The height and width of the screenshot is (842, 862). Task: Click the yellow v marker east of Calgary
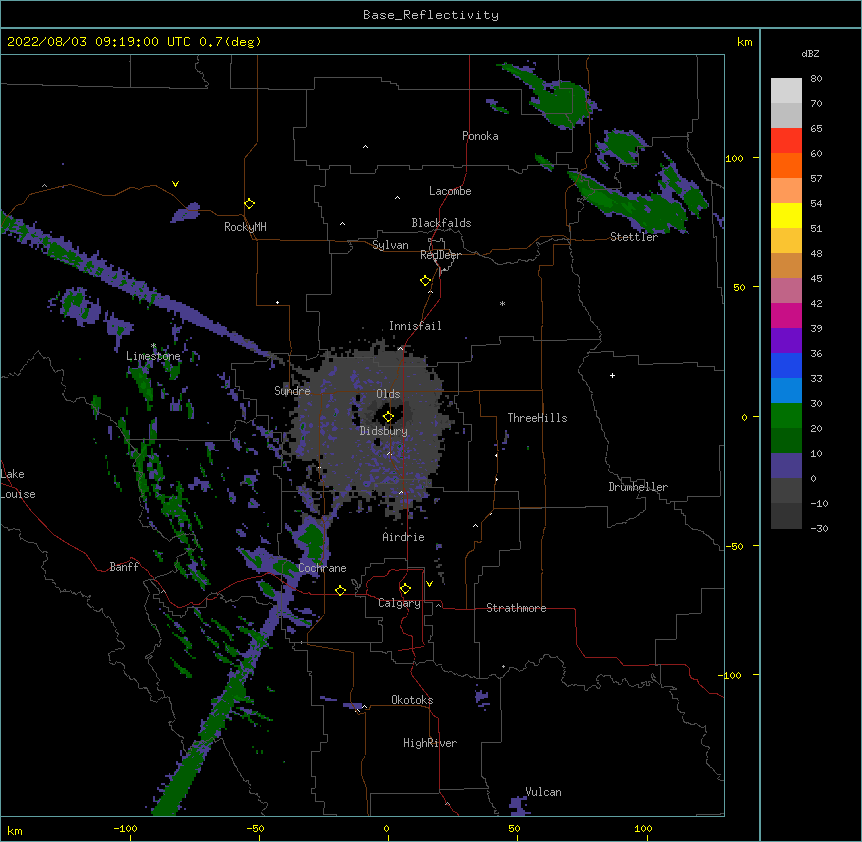coord(429,584)
